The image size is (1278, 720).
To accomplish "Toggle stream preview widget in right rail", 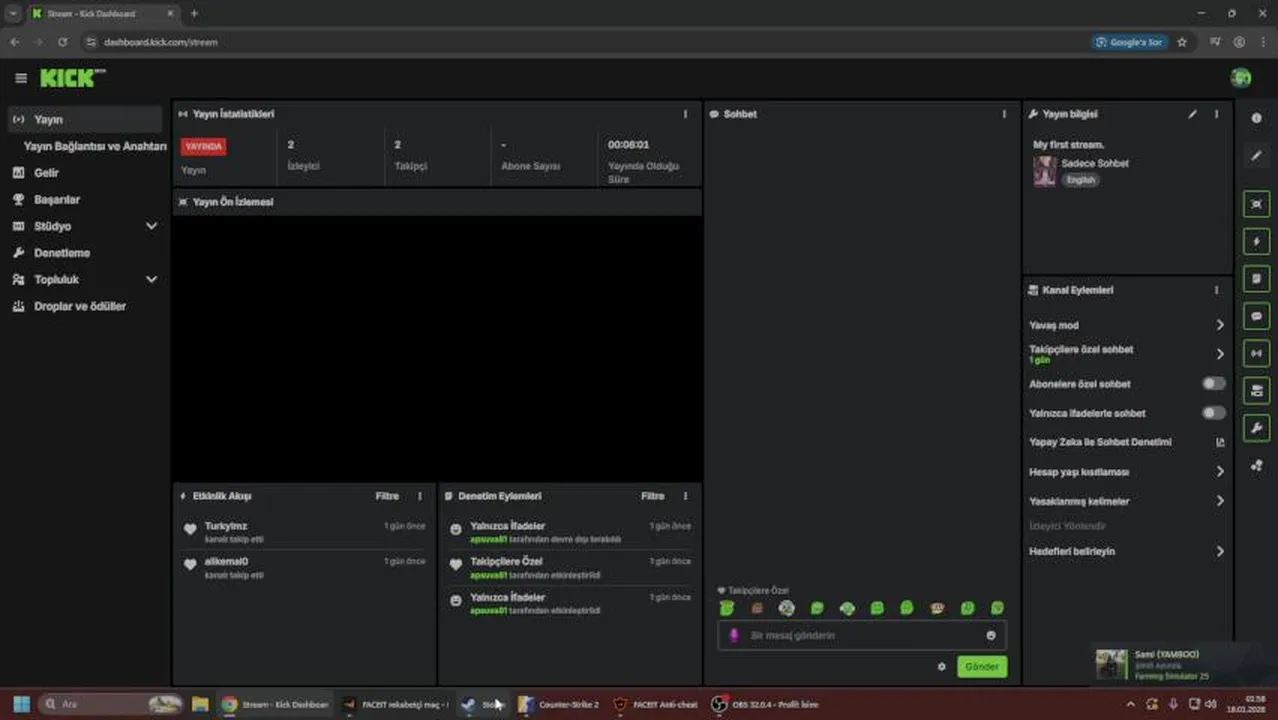I will coord(1256,204).
